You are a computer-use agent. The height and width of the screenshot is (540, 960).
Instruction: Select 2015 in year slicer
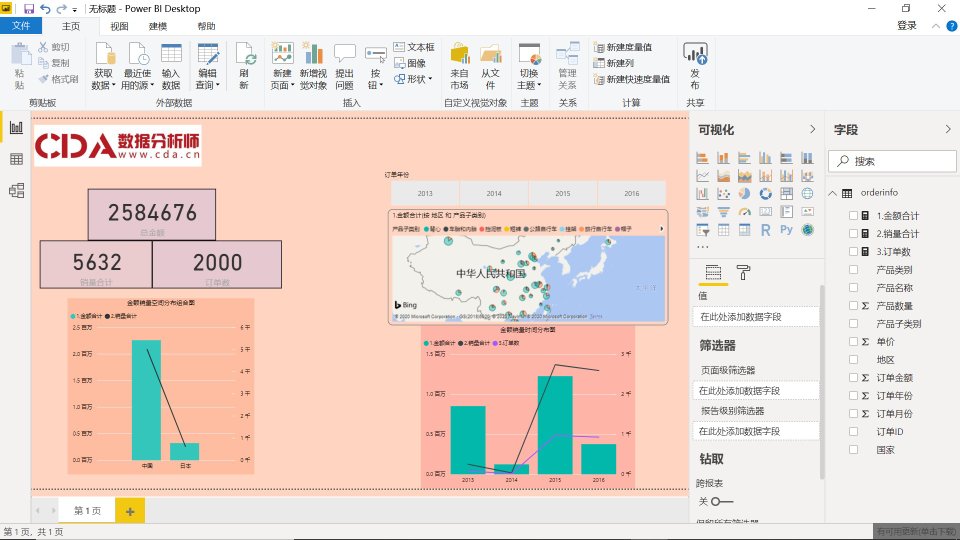(563, 193)
